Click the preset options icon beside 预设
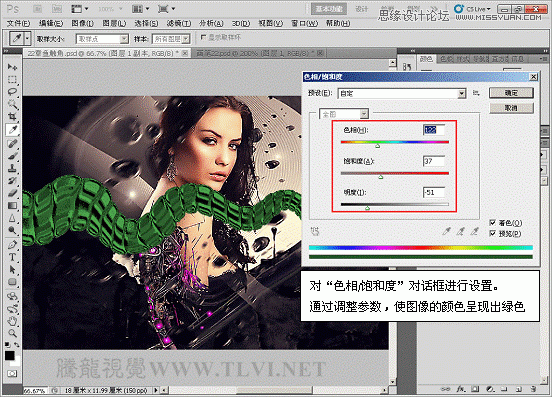 tap(476, 93)
